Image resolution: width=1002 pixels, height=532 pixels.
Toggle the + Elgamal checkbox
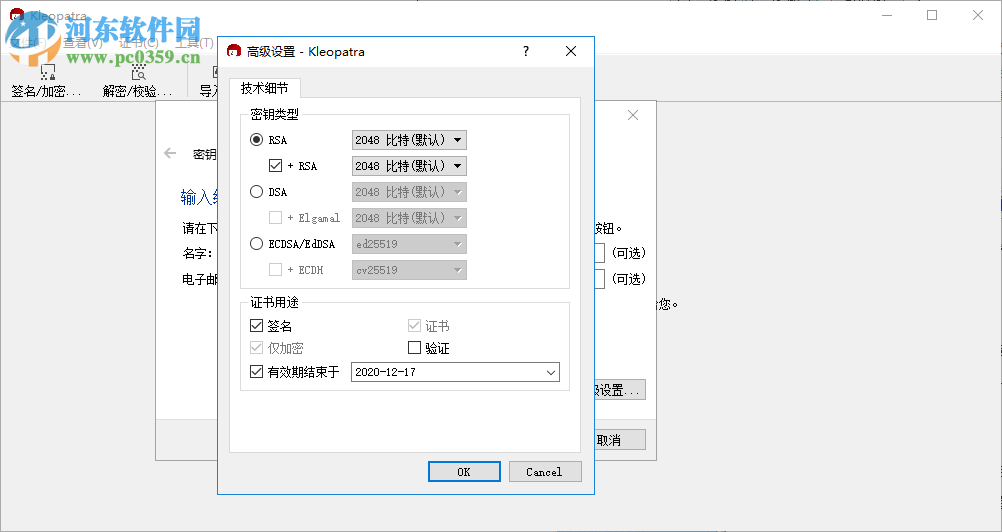(275, 218)
